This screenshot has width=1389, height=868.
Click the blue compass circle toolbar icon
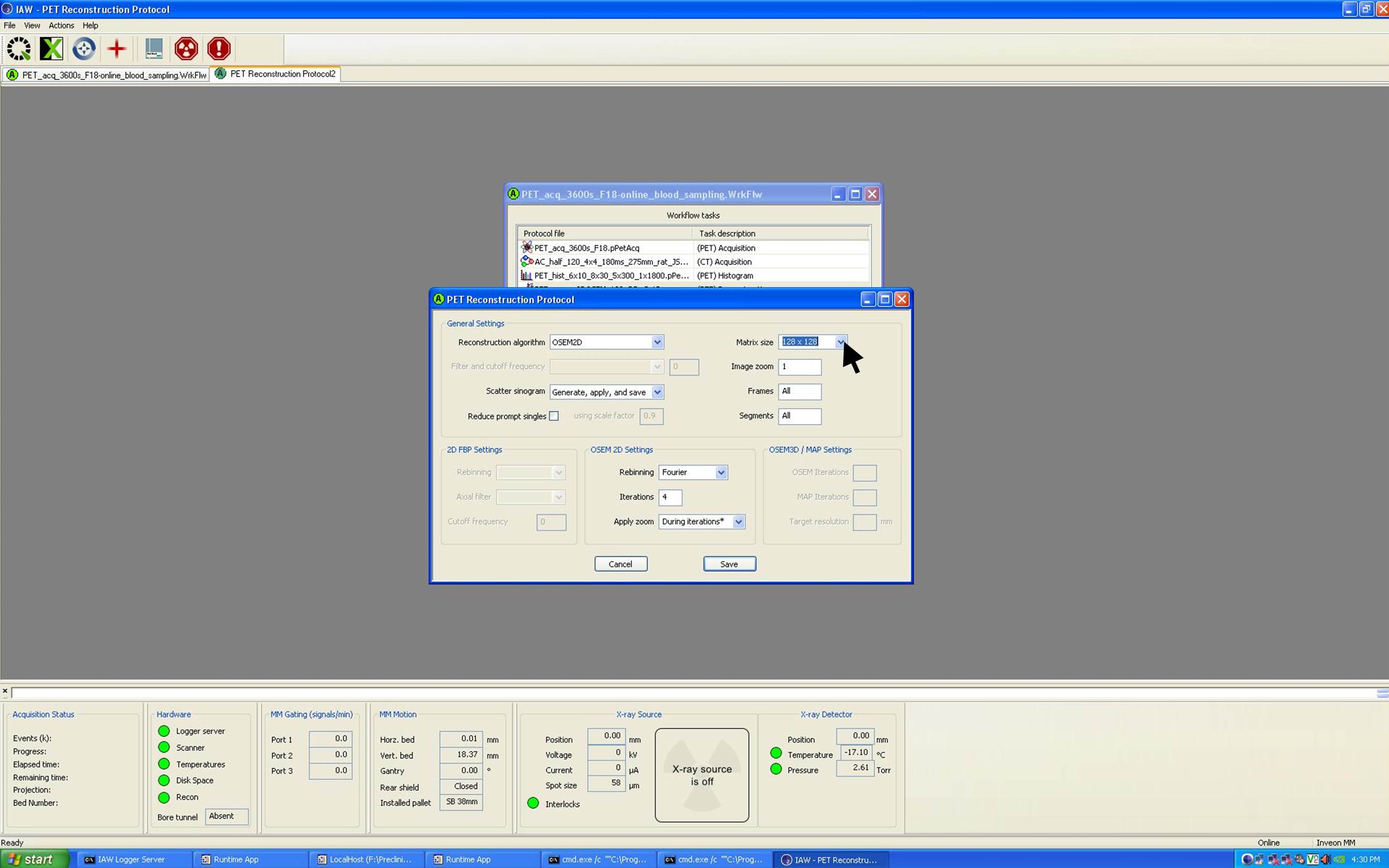[x=84, y=49]
